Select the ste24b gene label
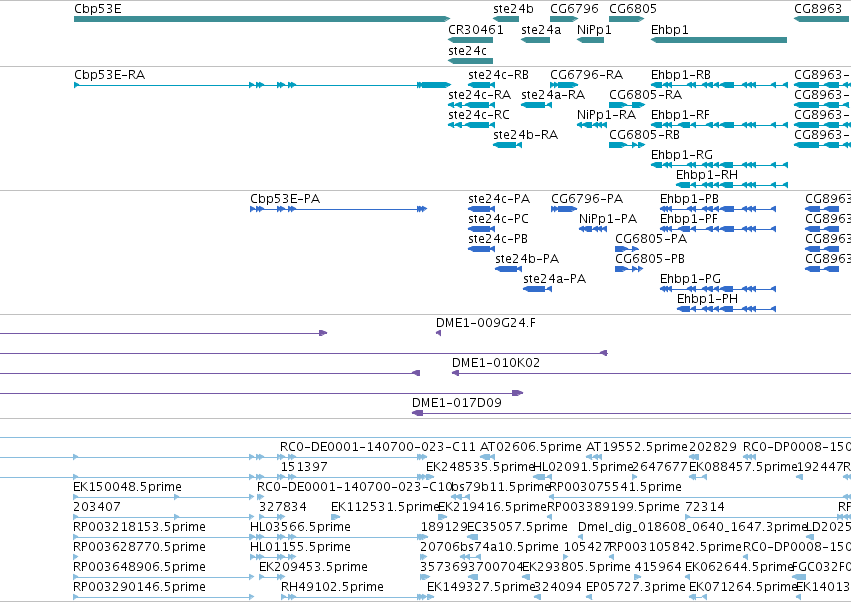Viewport: 851px width, 602px height. pos(513,9)
